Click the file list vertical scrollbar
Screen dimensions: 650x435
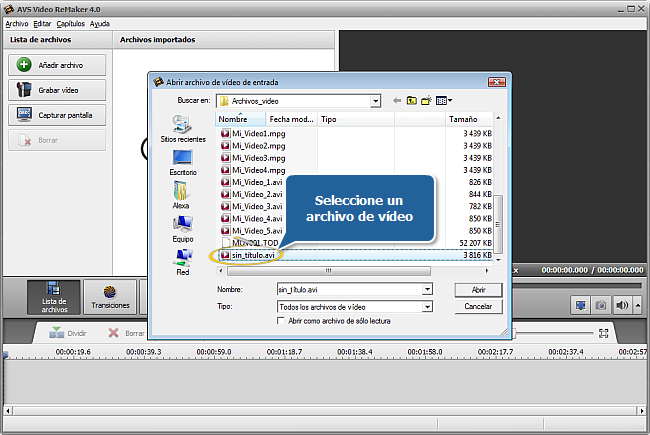[501, 190]
